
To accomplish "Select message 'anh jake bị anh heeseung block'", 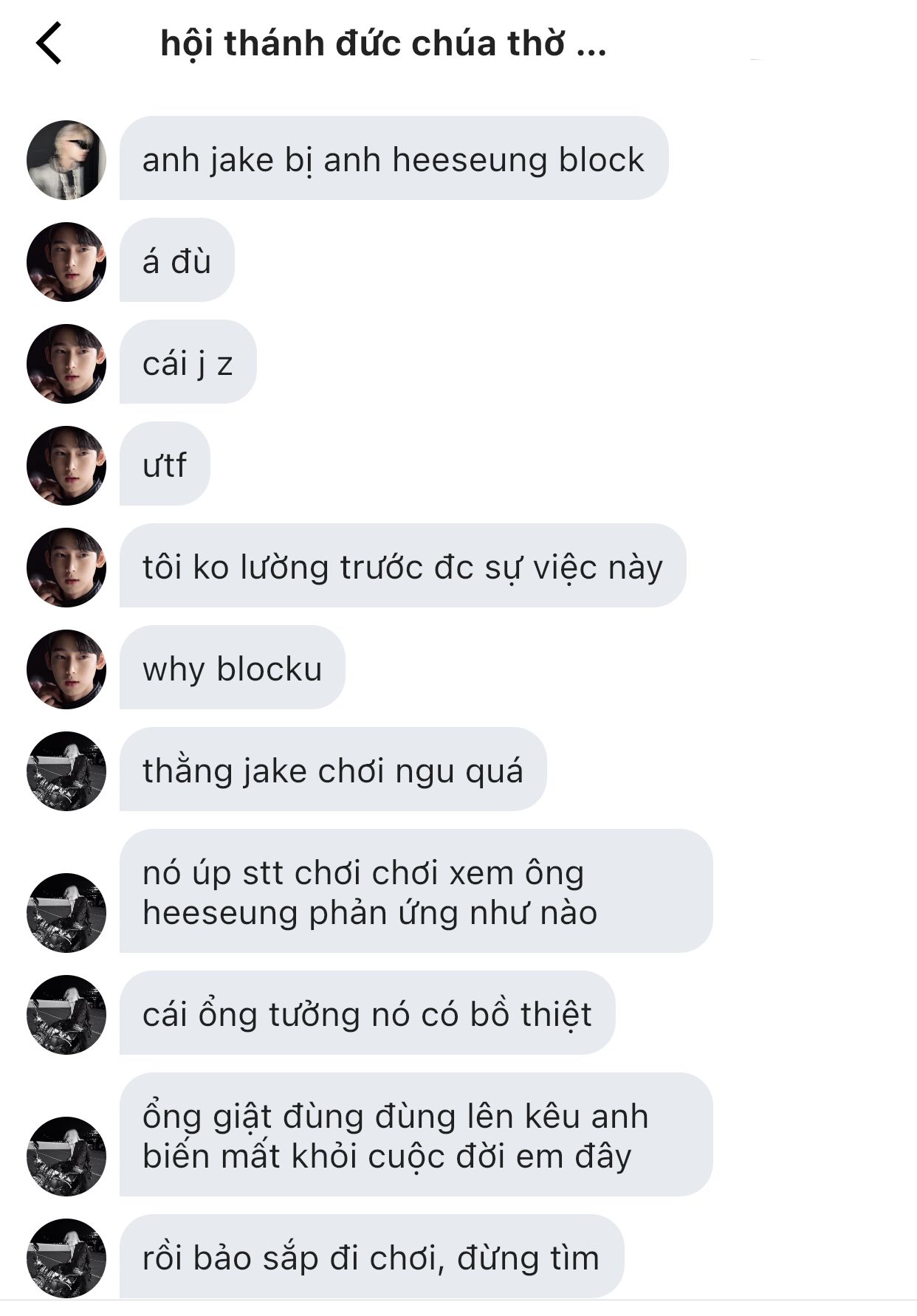I will click(x=394, y=158).
